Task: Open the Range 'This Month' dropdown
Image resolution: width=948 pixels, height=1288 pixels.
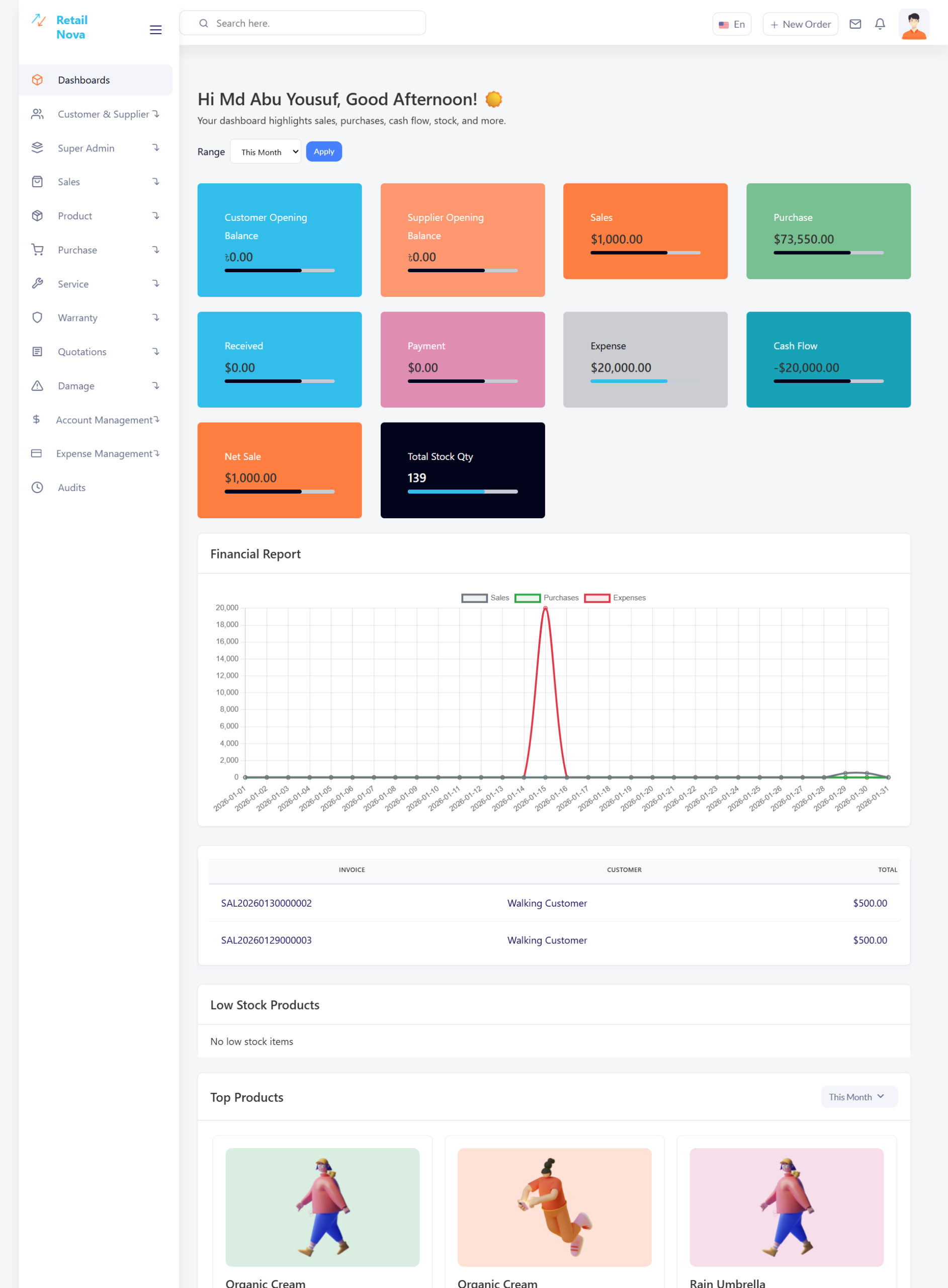Action: coord(266,151)
